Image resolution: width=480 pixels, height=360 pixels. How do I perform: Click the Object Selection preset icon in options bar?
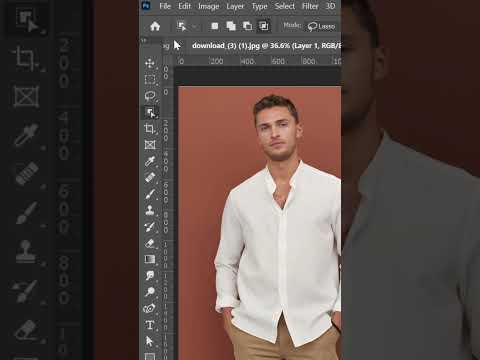point(182,26)
